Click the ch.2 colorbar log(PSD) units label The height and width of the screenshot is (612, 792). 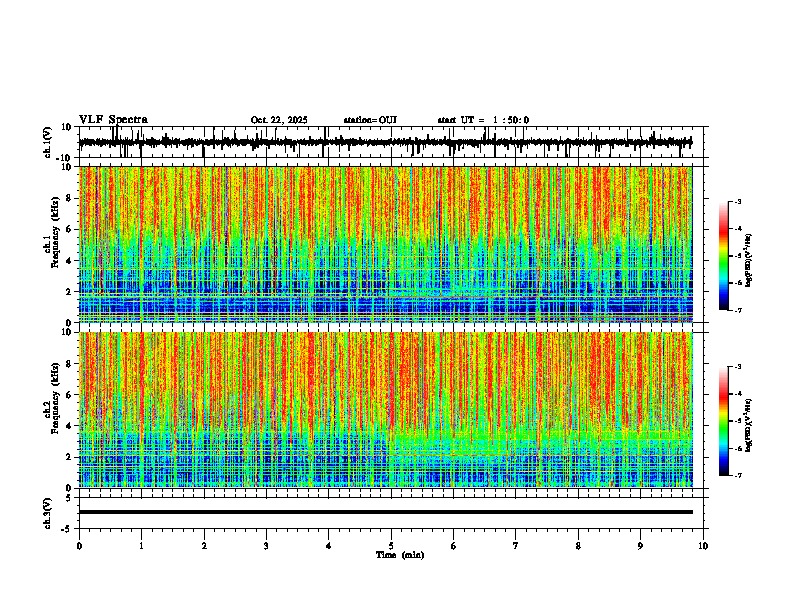point(749,425)
